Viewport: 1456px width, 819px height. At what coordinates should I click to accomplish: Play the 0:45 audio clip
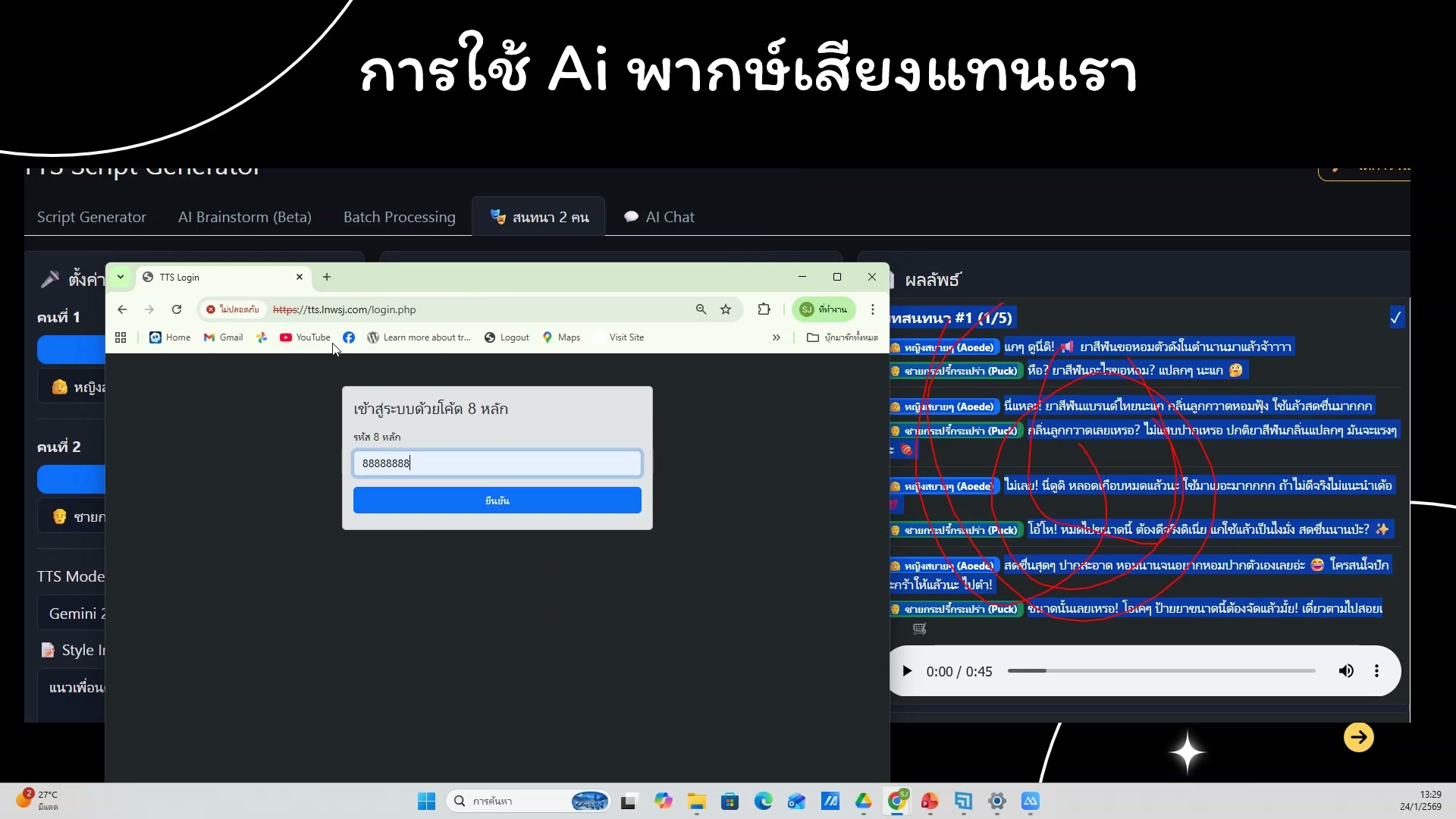pos(907,671)
